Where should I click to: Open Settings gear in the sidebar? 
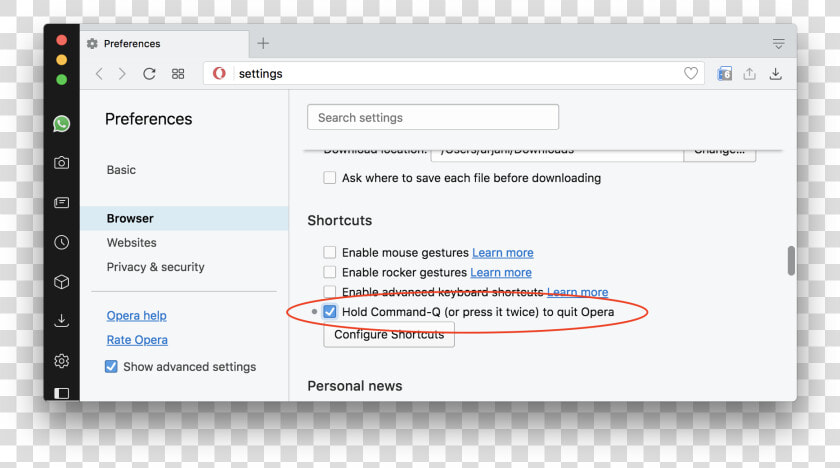click(x=62, y=361)
